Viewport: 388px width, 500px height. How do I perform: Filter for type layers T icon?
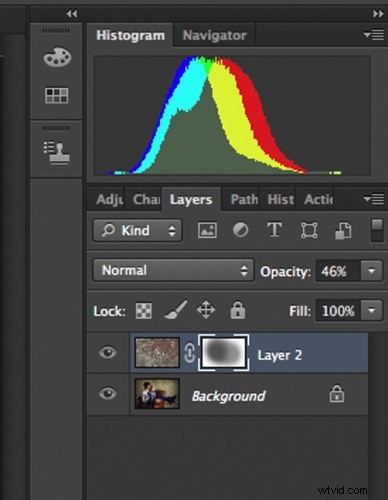[274, 230]
